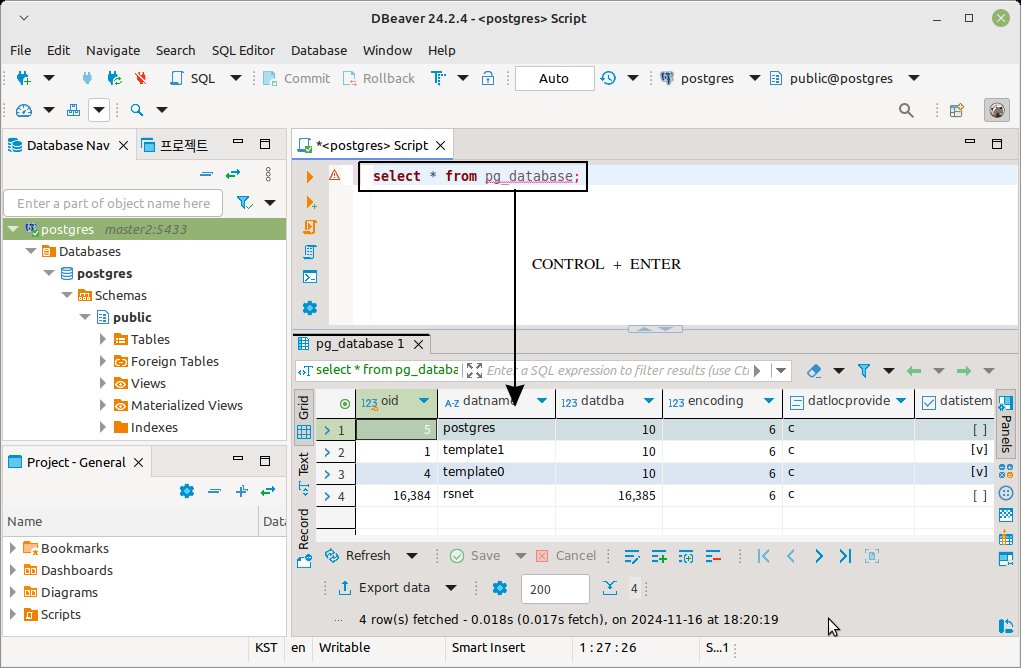Expand the Bookmarks folder in Project panel

[13, 548]
